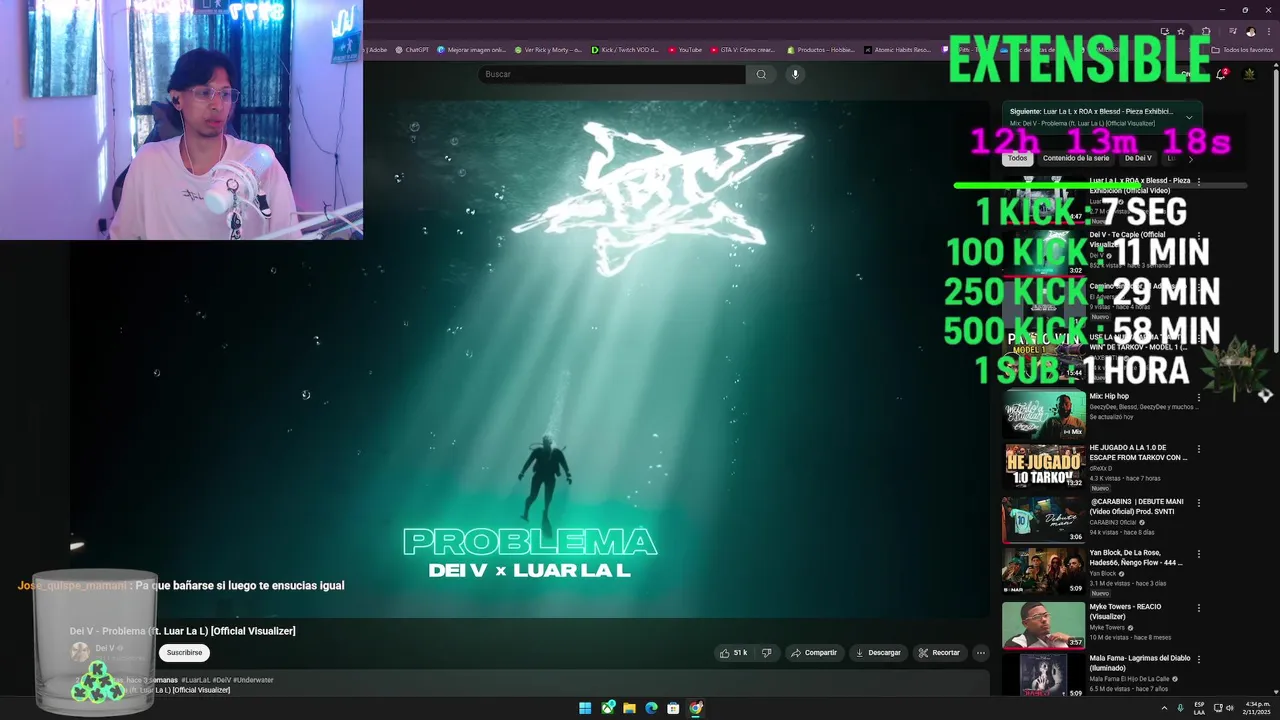Open Microsoft Edge from taskbar
The image size is (1280, 720).
point(651,708)
